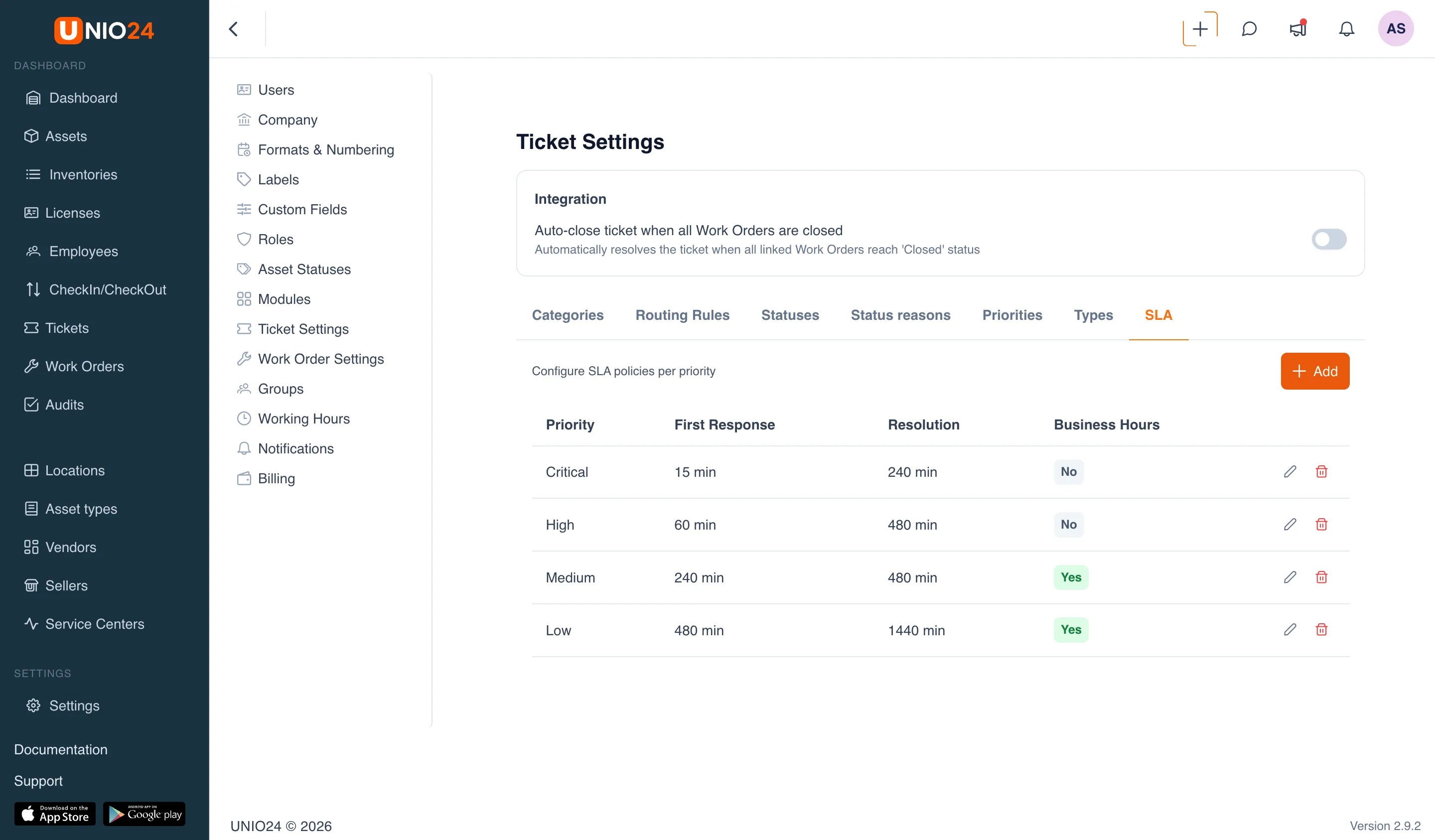Select the SLA tab
Image resolution: width=1435 pixels, height=840 pixels.
tap(1158, 315)
